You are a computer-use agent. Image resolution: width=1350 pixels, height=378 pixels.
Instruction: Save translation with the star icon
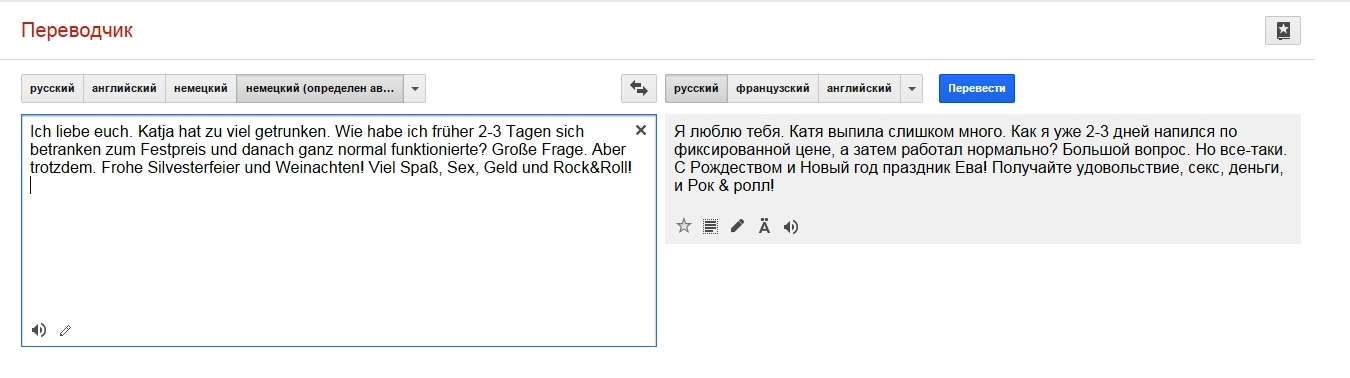pos(684,226)
